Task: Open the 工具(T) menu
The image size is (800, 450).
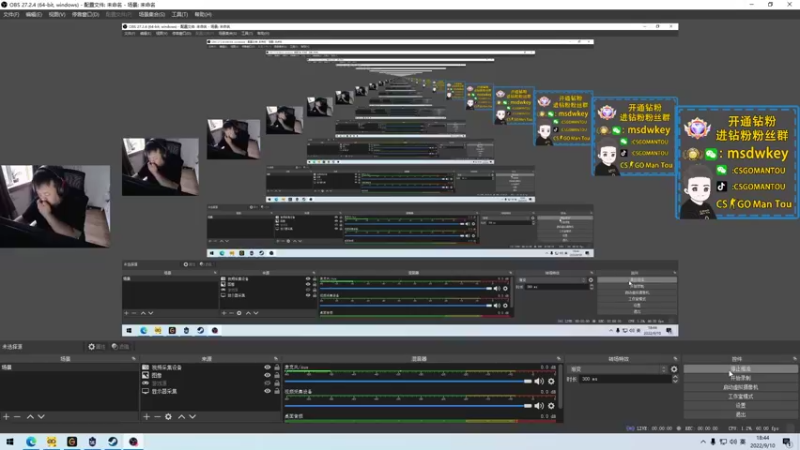Action: tap(180, 14)
